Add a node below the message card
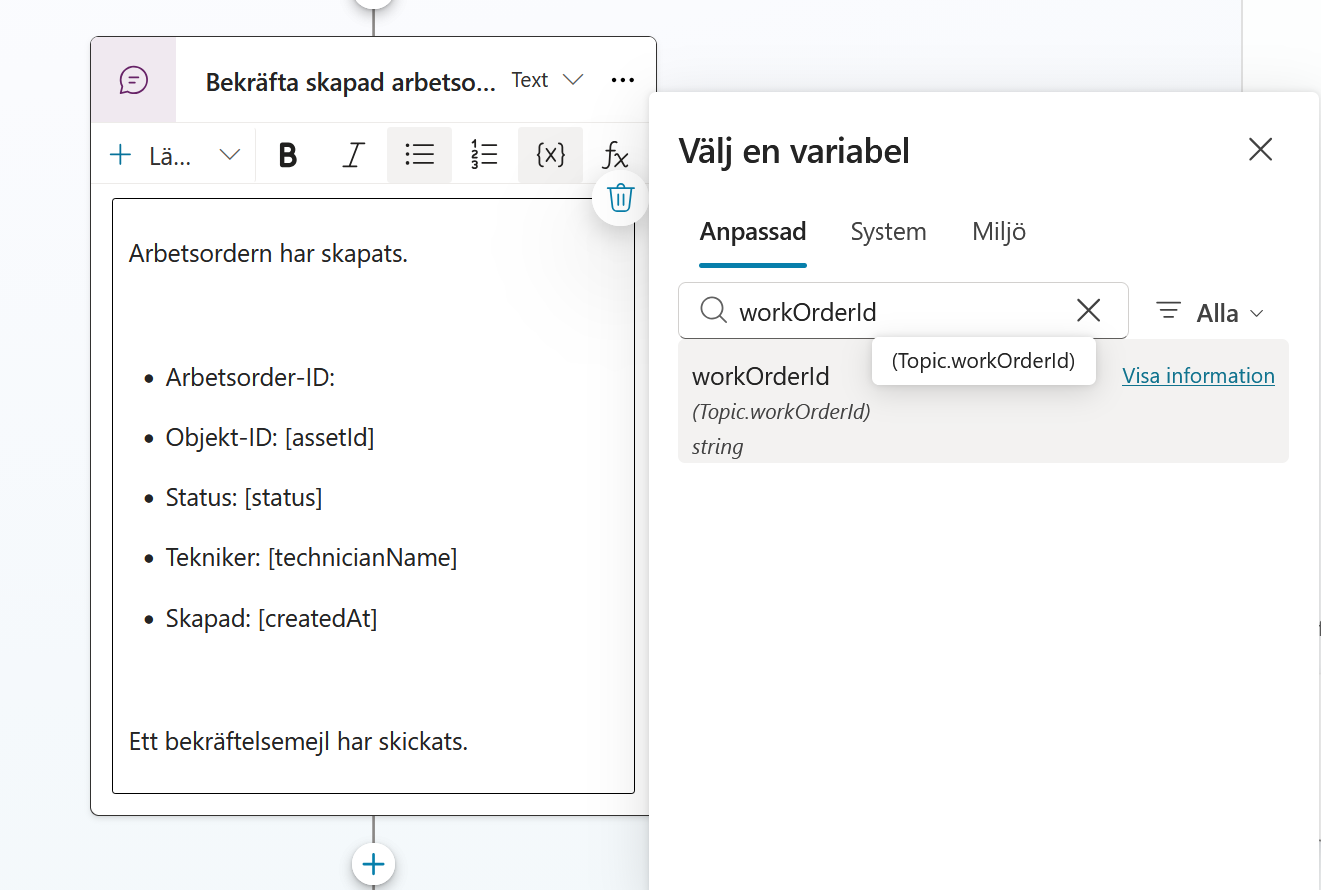Image resolution: width=1321 pixels, height=890 pixels. [x=373, y=864]
